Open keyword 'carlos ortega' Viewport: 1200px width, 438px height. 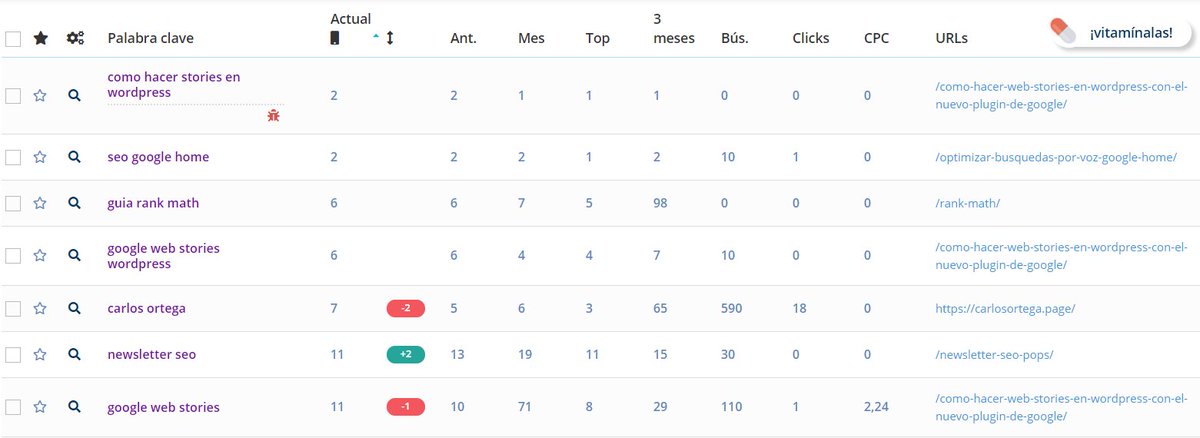[x=146, y=309]
